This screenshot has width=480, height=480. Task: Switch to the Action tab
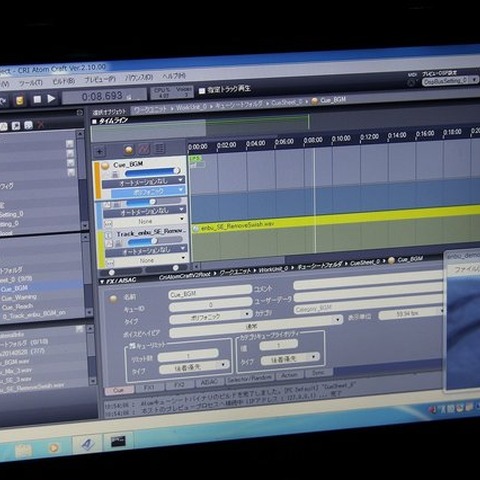tap(289, 375)
